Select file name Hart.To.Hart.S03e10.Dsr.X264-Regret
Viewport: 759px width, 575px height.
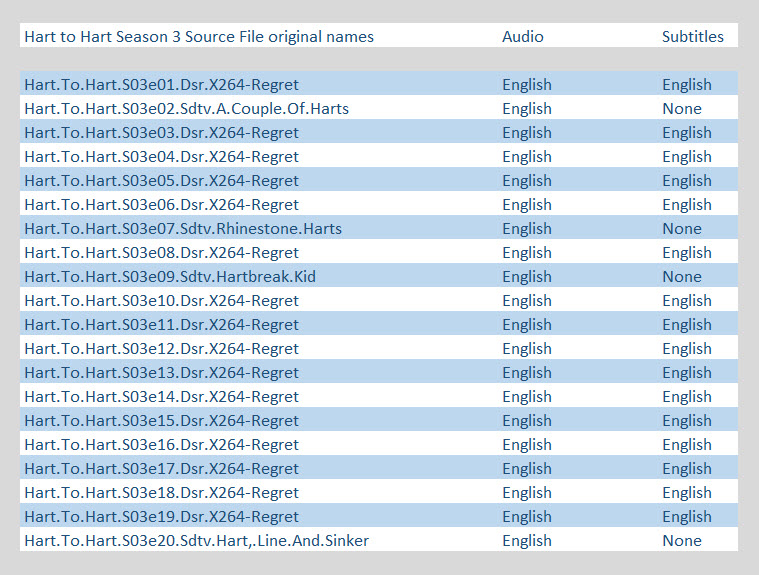[162, 301]
